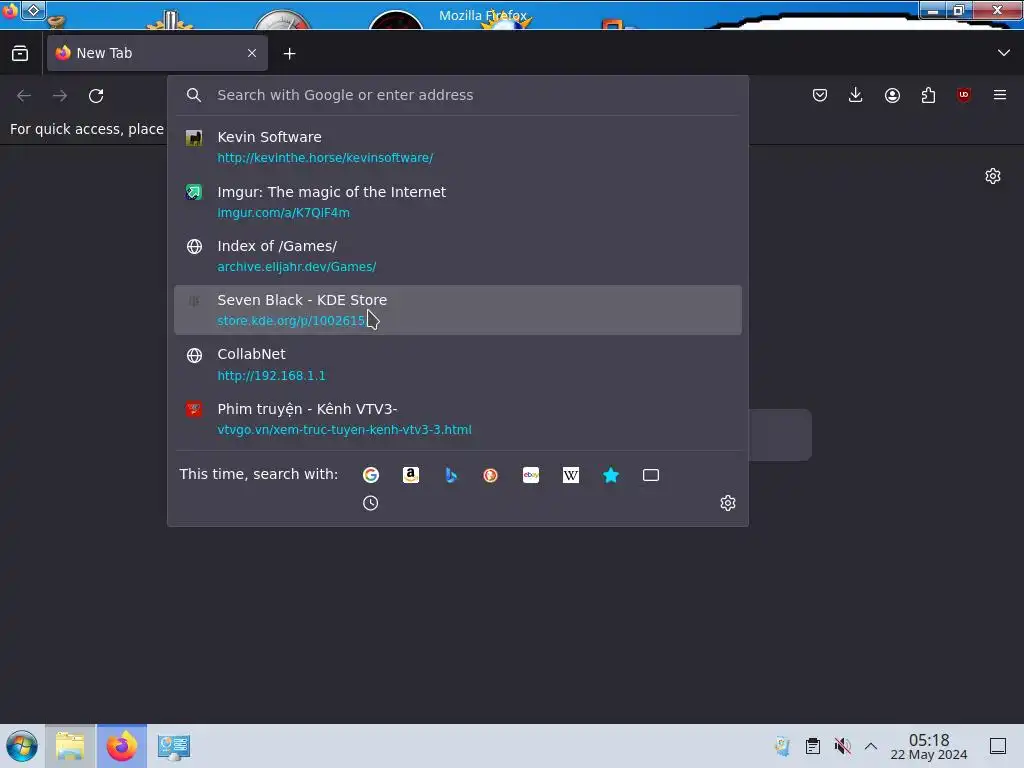This screenshot has height=768, width=1024.
Task: Open system settings taskbar icon
Action: coord(174,746)
